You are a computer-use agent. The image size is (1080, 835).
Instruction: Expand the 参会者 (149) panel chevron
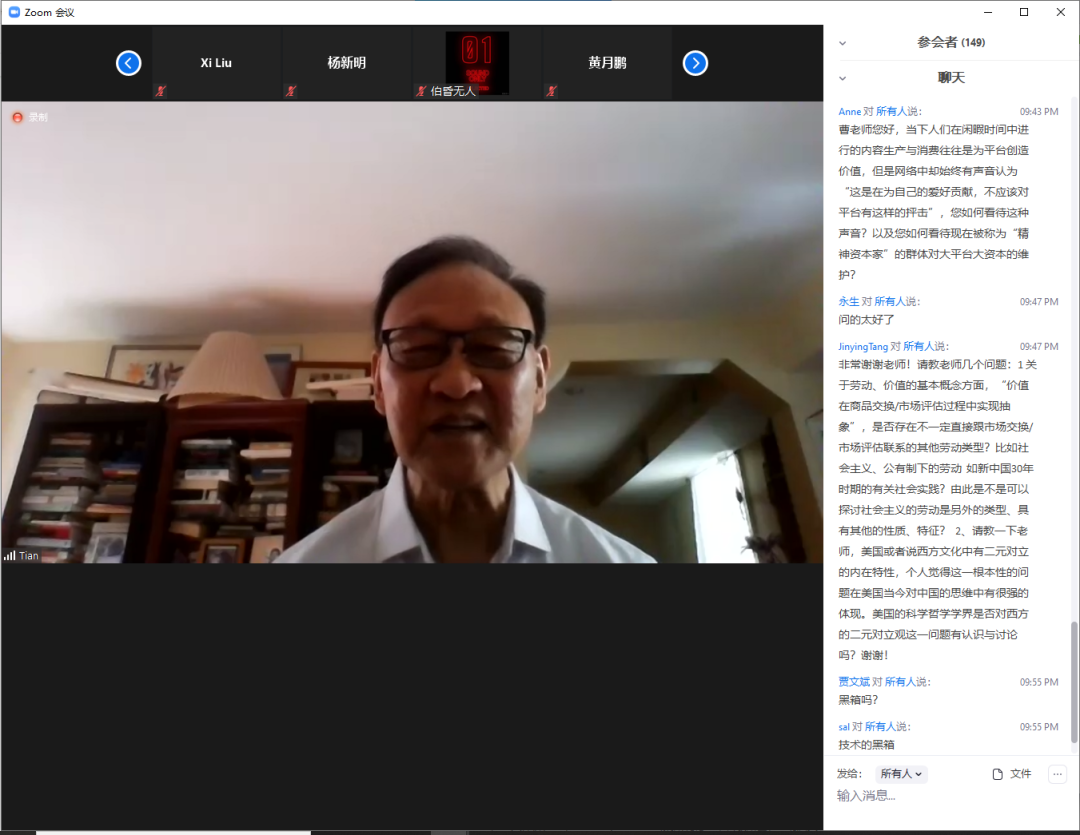point(842,43)
